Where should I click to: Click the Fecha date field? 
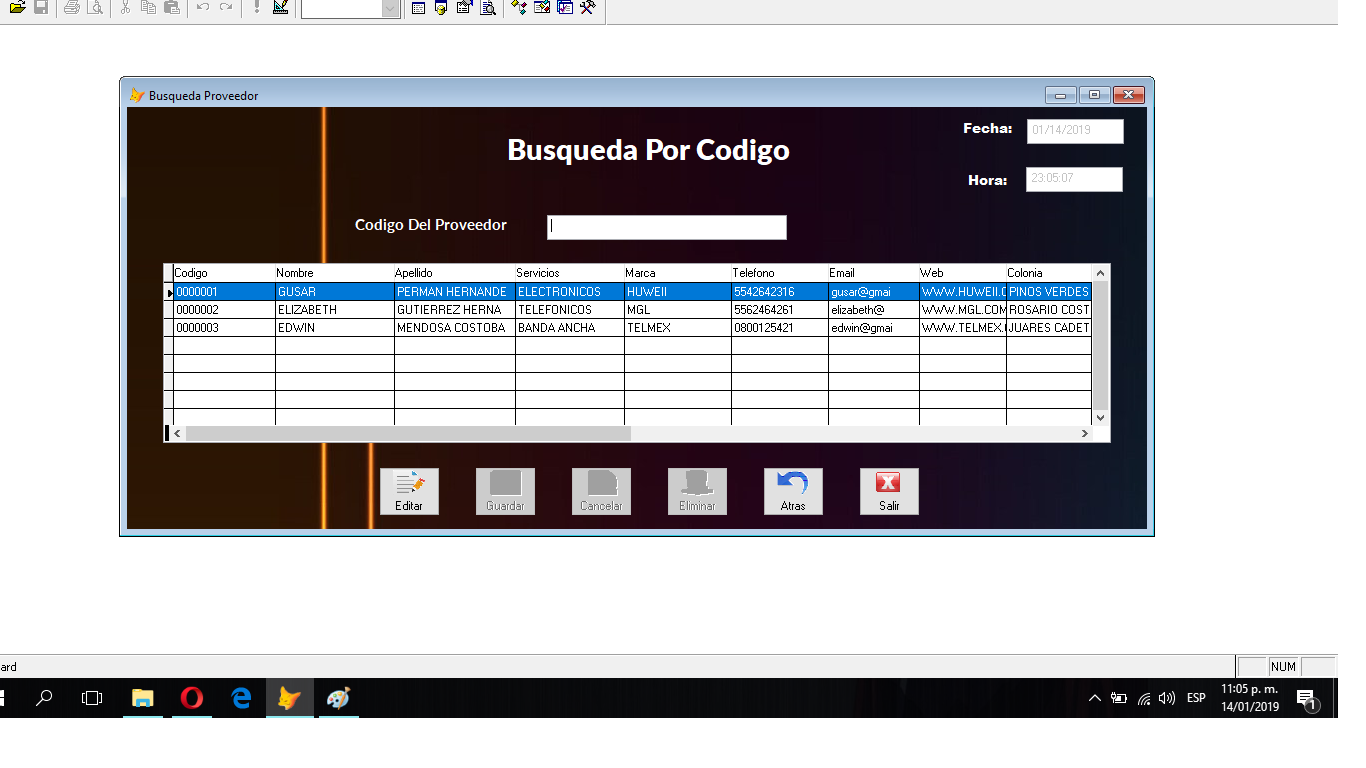click(x=1075, y=131)
